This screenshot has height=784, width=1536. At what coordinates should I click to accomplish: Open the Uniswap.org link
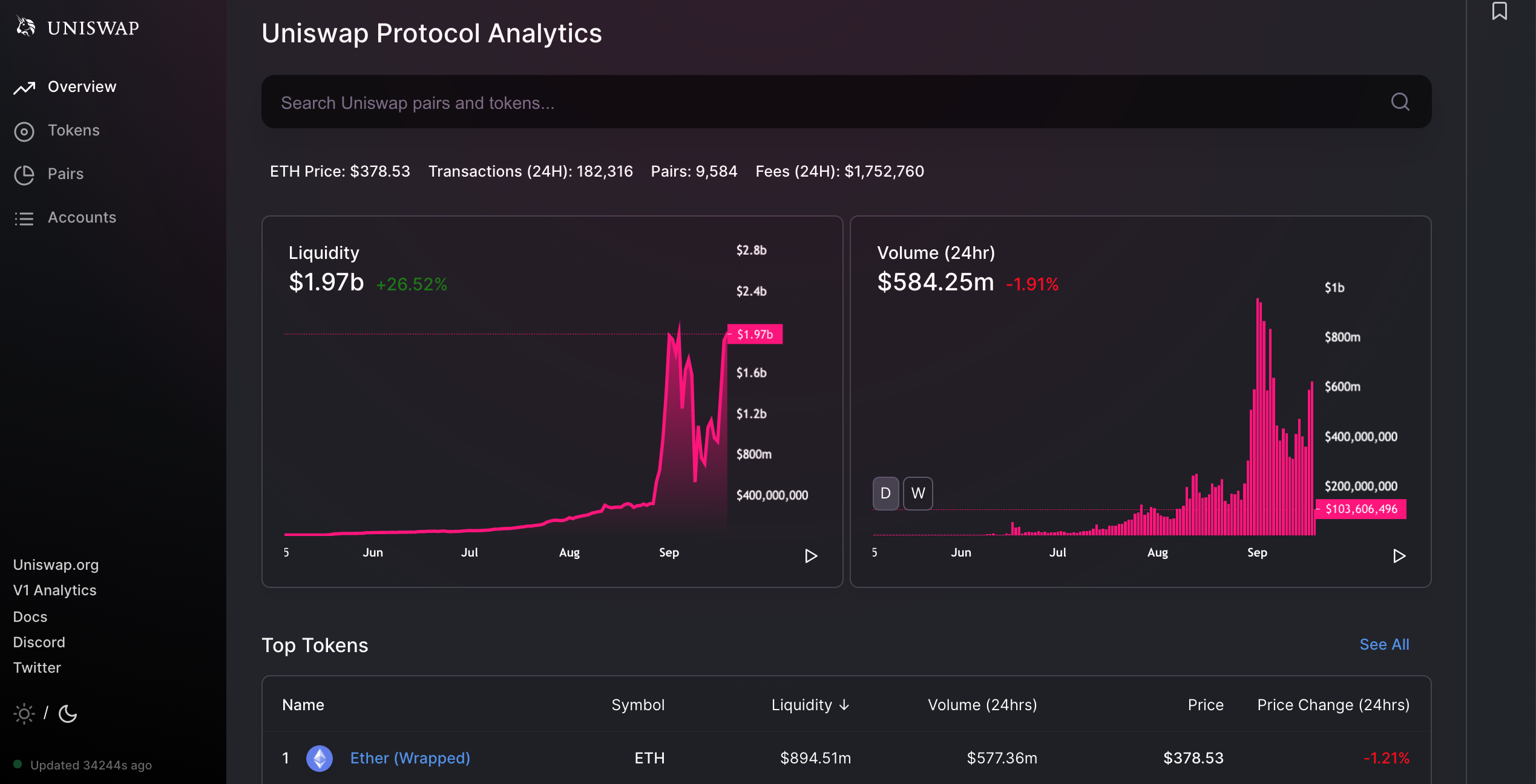click(x=56, y=564)
